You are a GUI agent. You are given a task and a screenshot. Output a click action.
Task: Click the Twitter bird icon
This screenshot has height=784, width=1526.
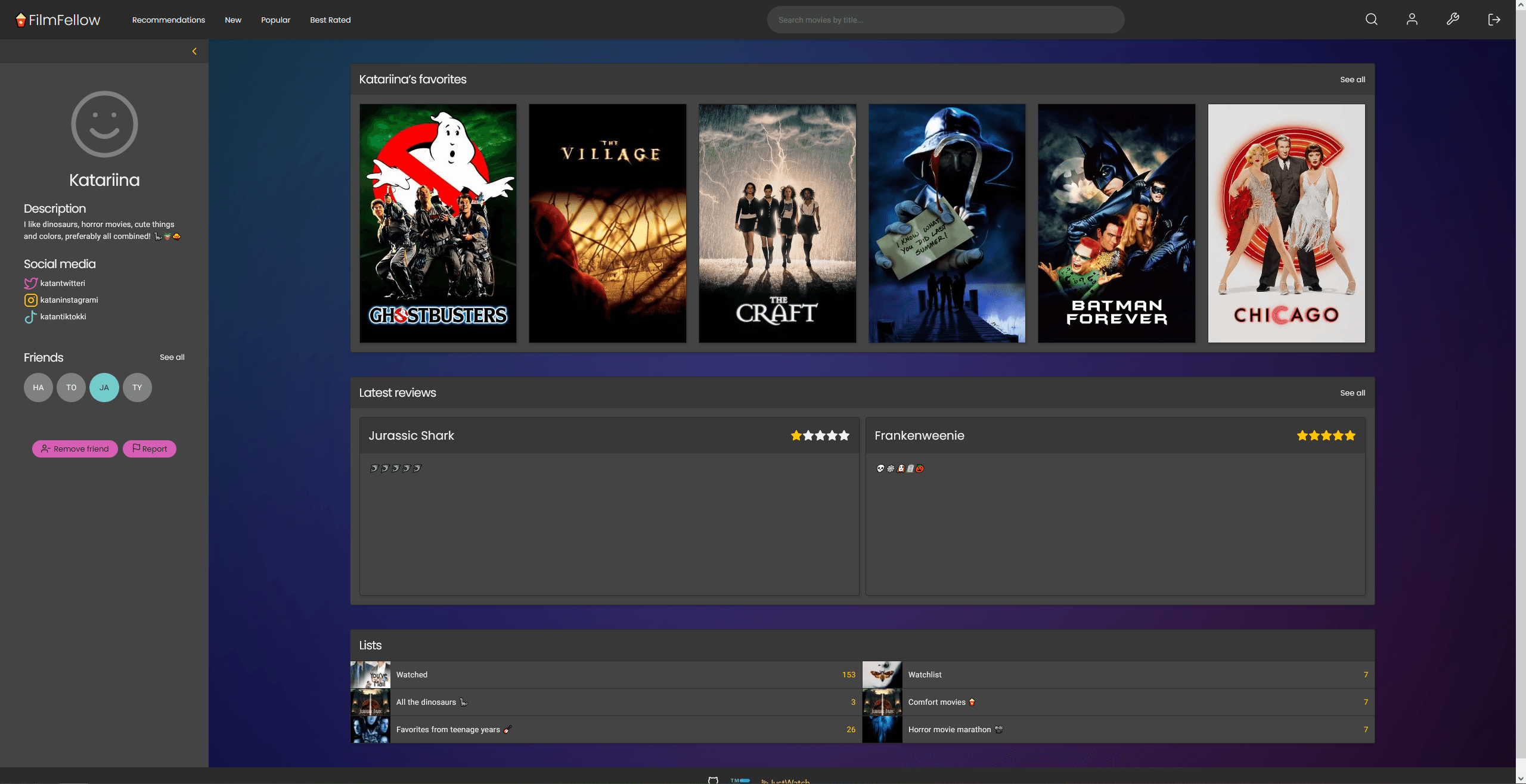tap(30, 283)
